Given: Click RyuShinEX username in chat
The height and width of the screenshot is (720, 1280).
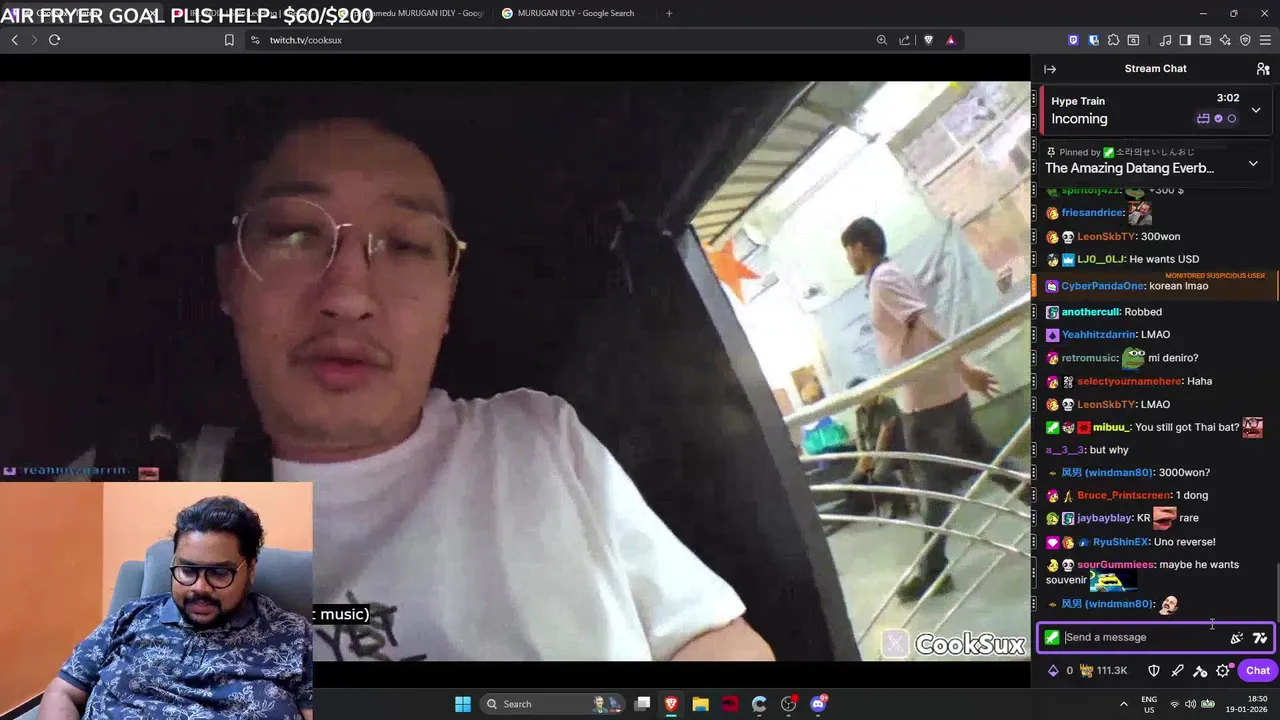Looking at the screenshot, I should pos(1120,542).
